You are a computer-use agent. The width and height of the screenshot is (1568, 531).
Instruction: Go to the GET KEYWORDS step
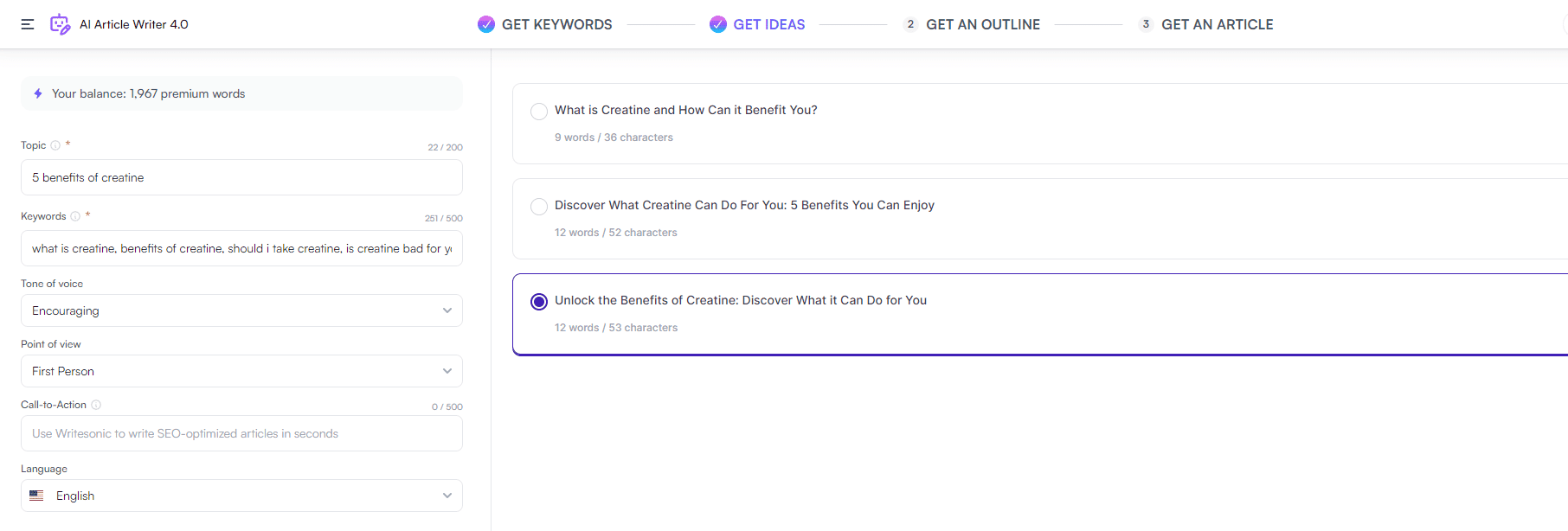click(557, 24)
